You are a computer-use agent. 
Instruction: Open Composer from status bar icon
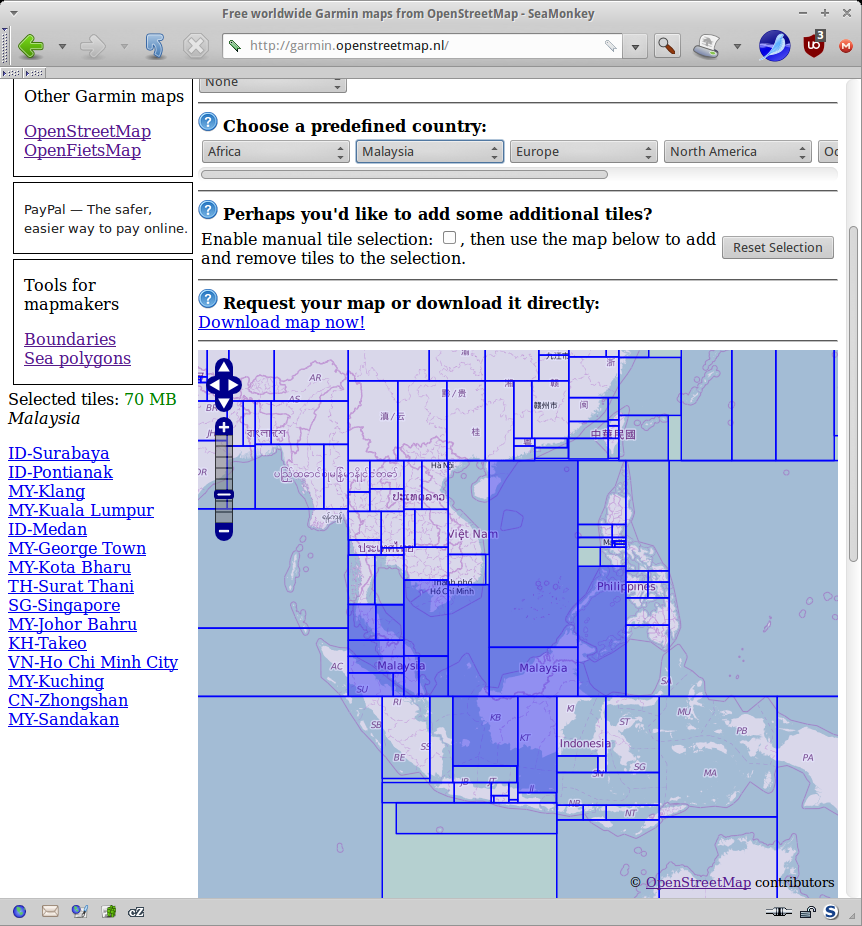pyautogui.click(x=80, y=912)
